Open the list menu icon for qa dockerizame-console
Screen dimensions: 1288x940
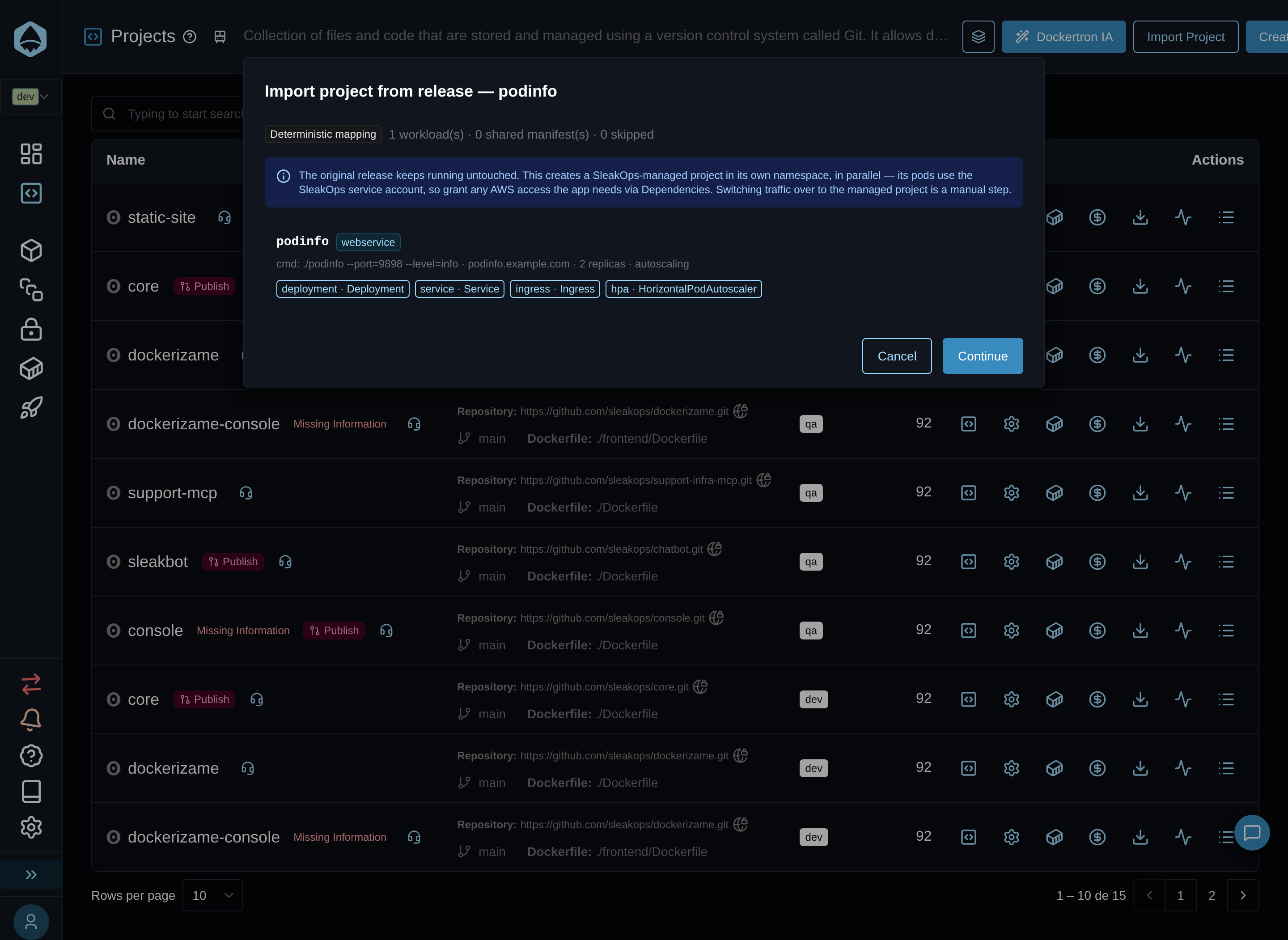coord(1226,424)
